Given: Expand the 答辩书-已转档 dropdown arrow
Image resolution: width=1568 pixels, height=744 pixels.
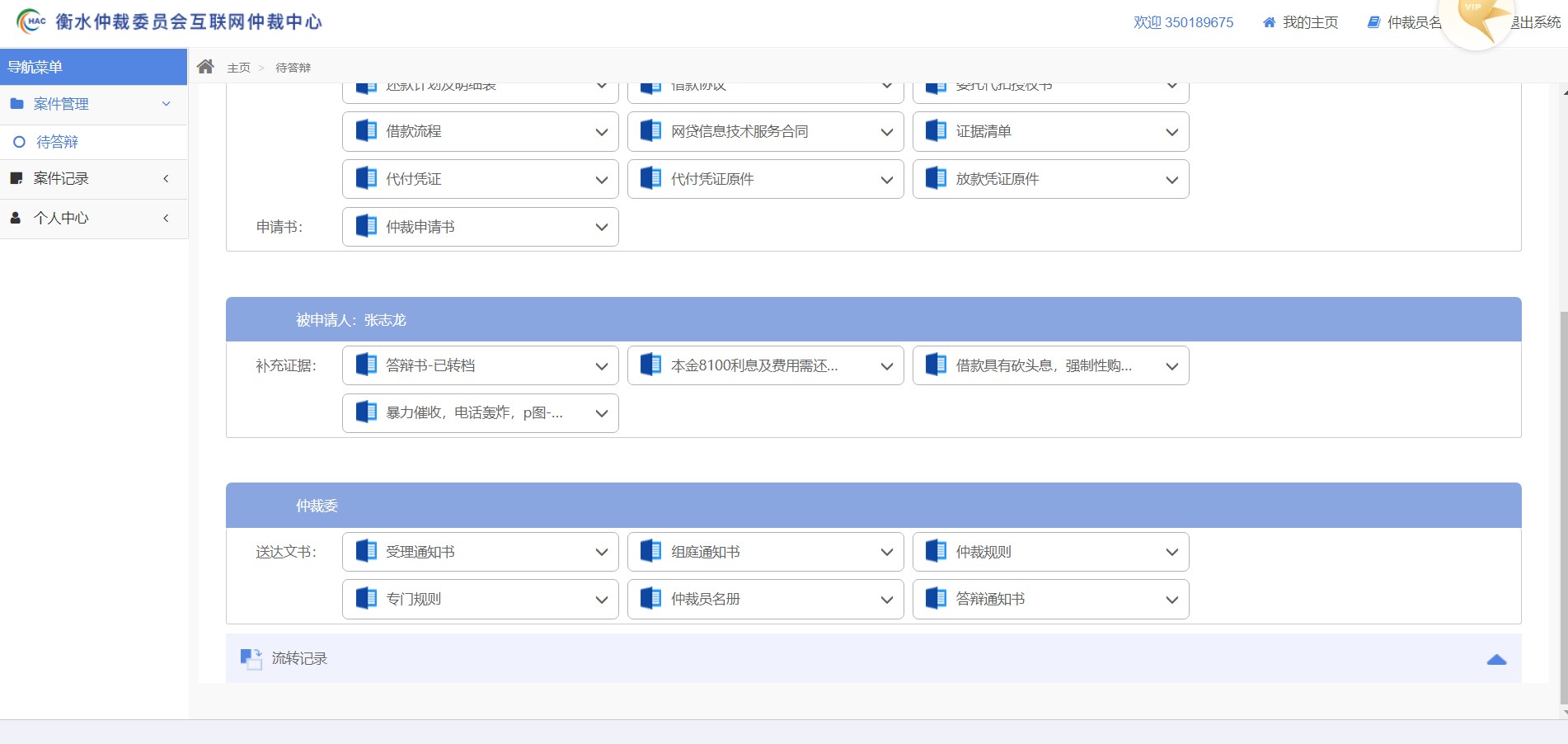Looking at the screenshot, I should (602, 366).
